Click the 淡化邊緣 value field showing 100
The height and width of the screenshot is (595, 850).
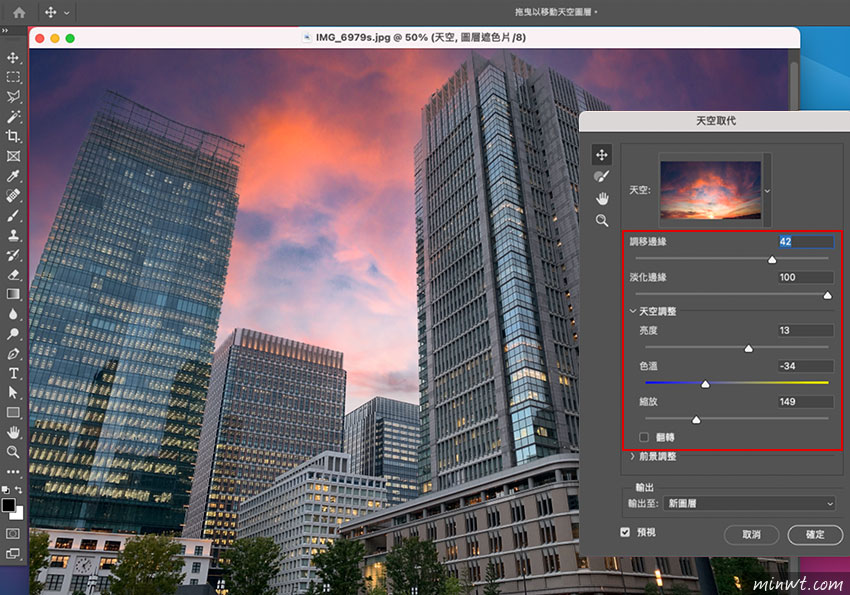click(806, 277)
